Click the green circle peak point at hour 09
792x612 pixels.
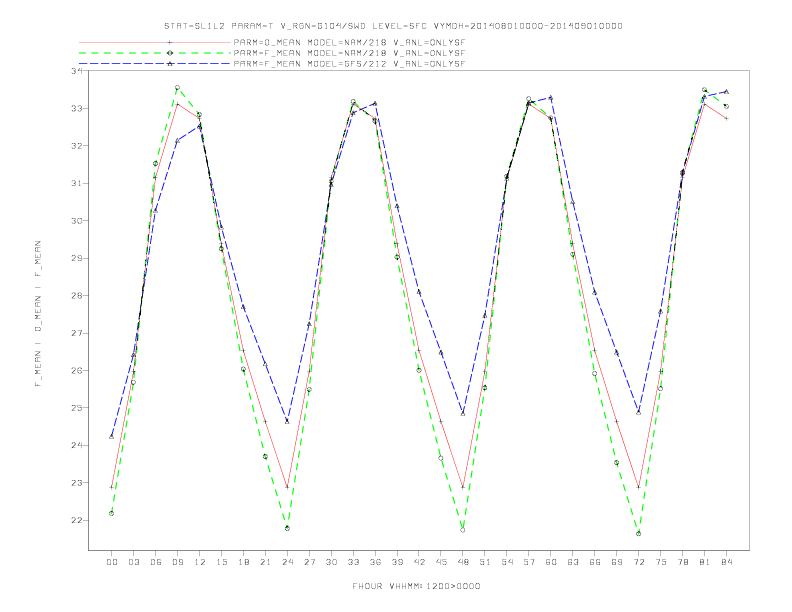(x=177, y=88)
